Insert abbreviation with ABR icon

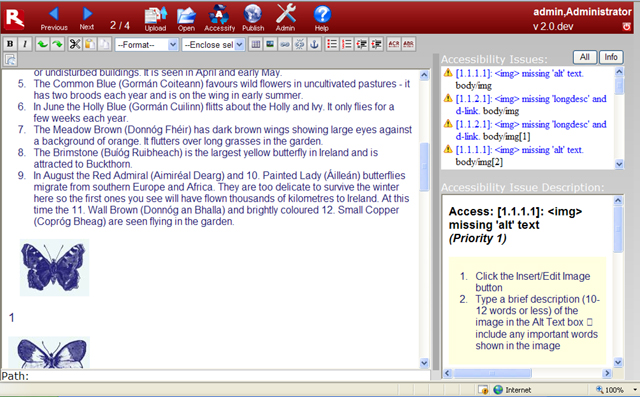pos(408,44)
